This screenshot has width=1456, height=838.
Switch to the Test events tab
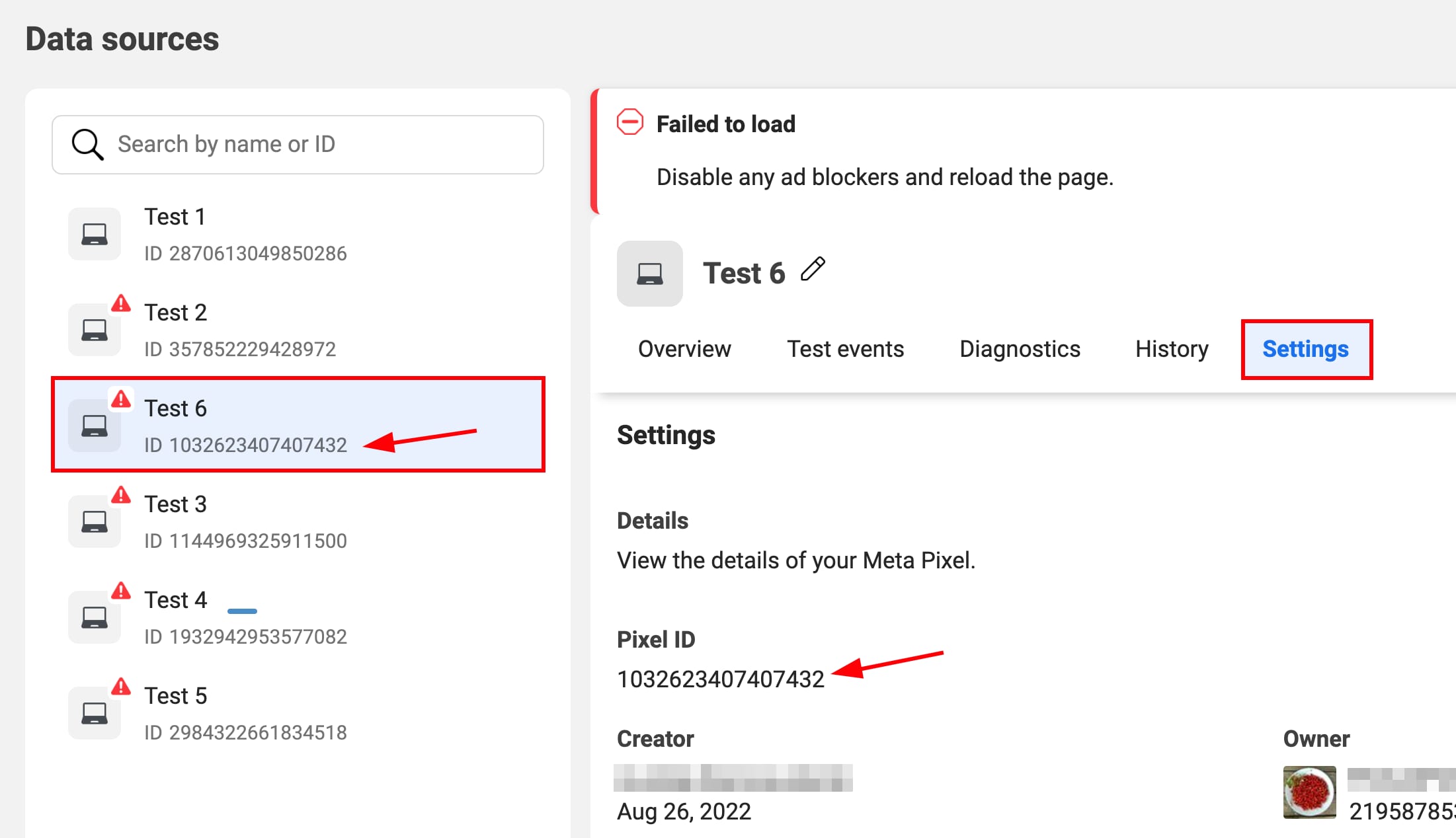845,349
